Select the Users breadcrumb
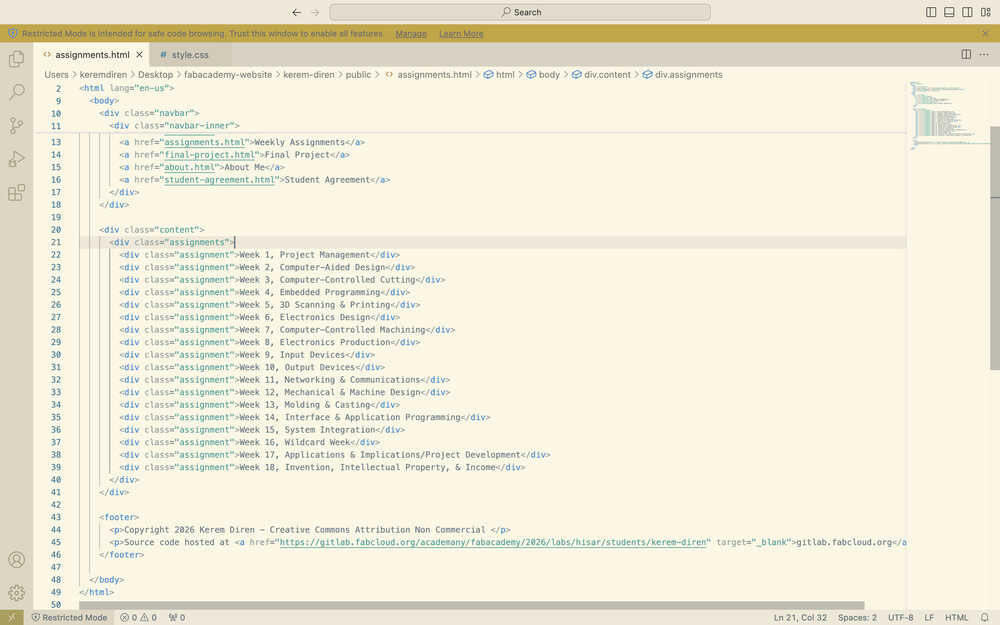The width and height of the screenshot is (1000, 625). [56, 75]
